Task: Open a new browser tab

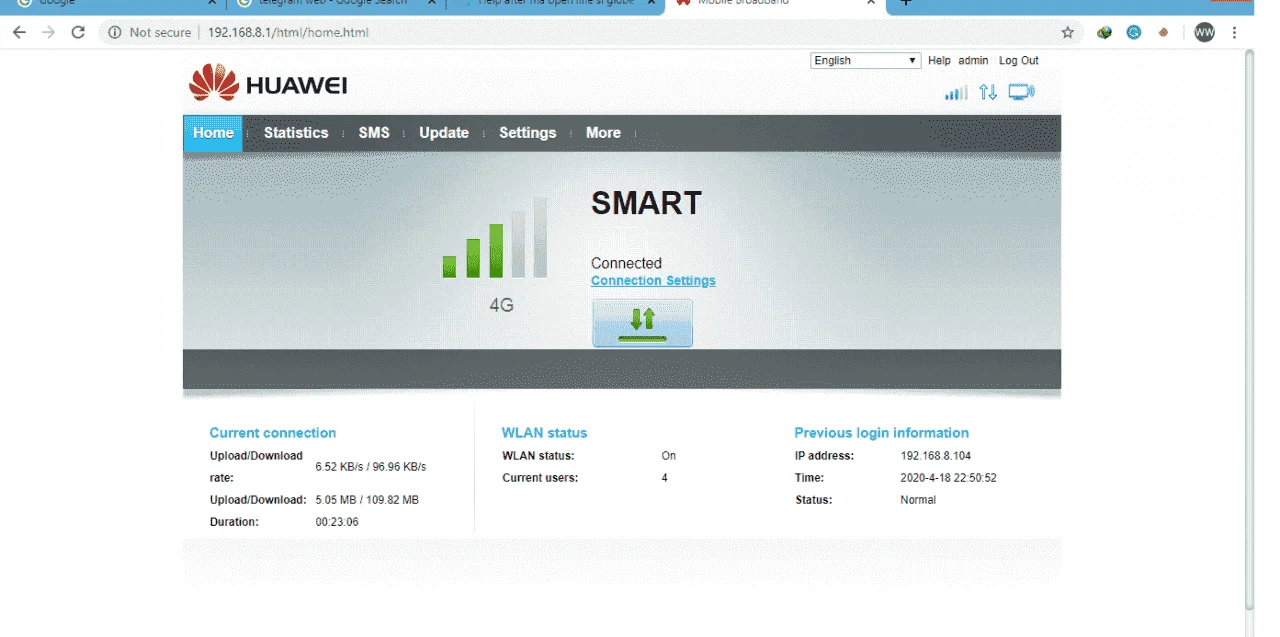Action: (x=906, y=4)
